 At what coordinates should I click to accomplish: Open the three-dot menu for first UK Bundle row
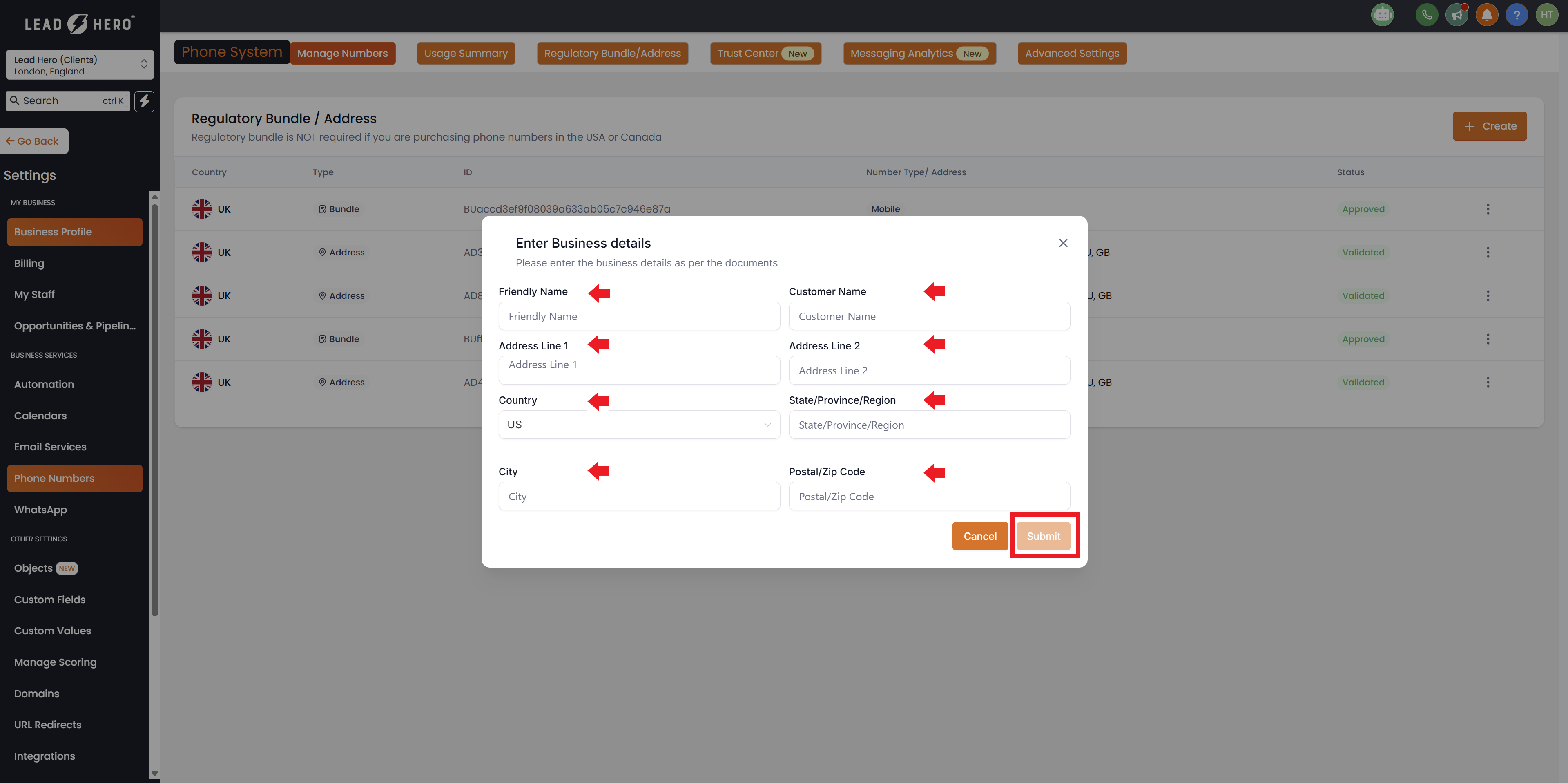[x=1488, y=209]
